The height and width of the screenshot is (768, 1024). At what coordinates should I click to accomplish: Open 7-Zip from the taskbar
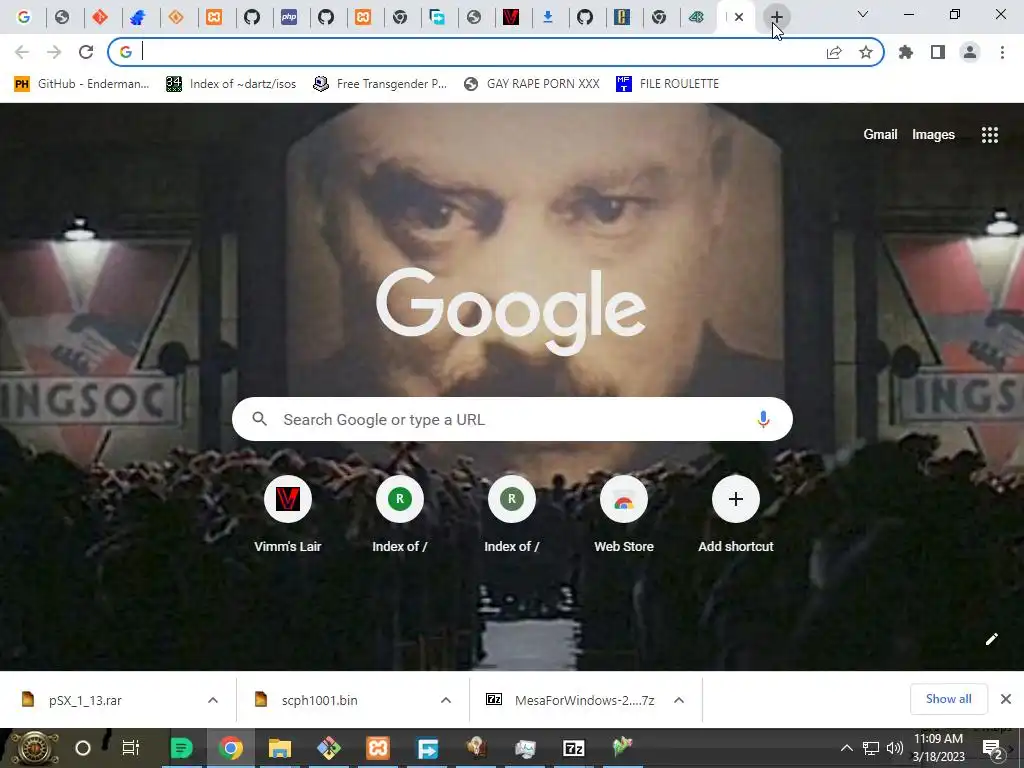pos(573,748)
